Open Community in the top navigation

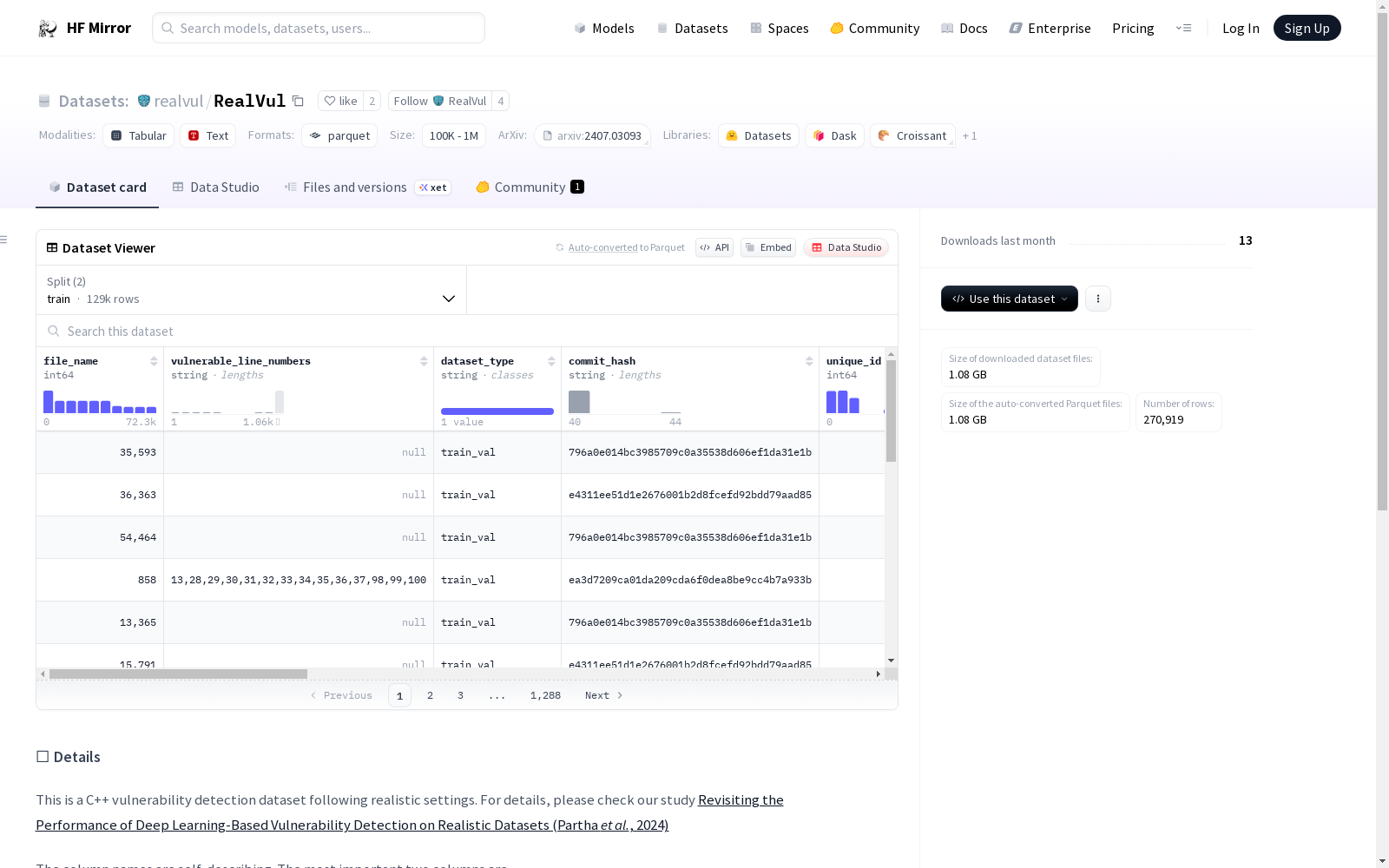pyautogui.click(x=875, y=29)
